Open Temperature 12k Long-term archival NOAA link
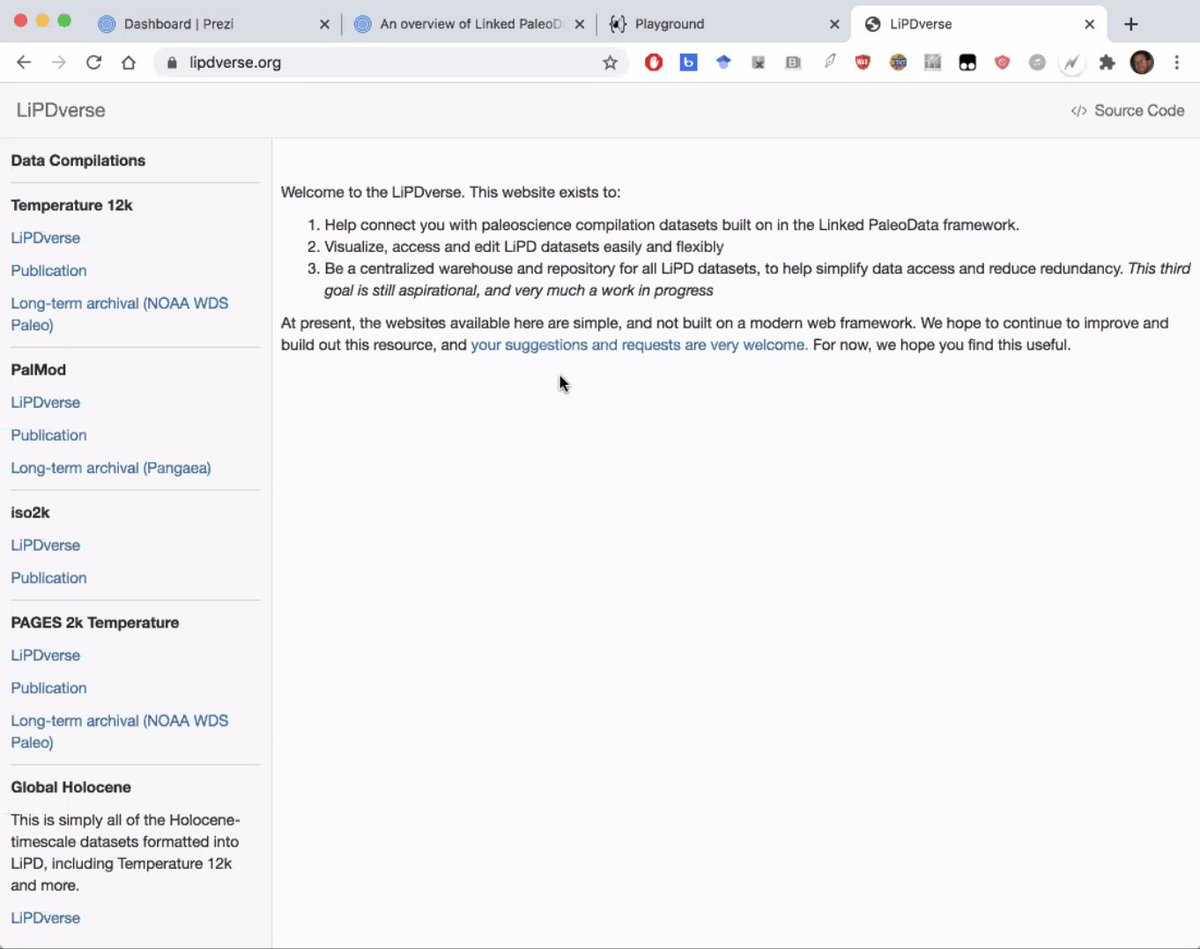The image size is (1200, 949). 120,314
